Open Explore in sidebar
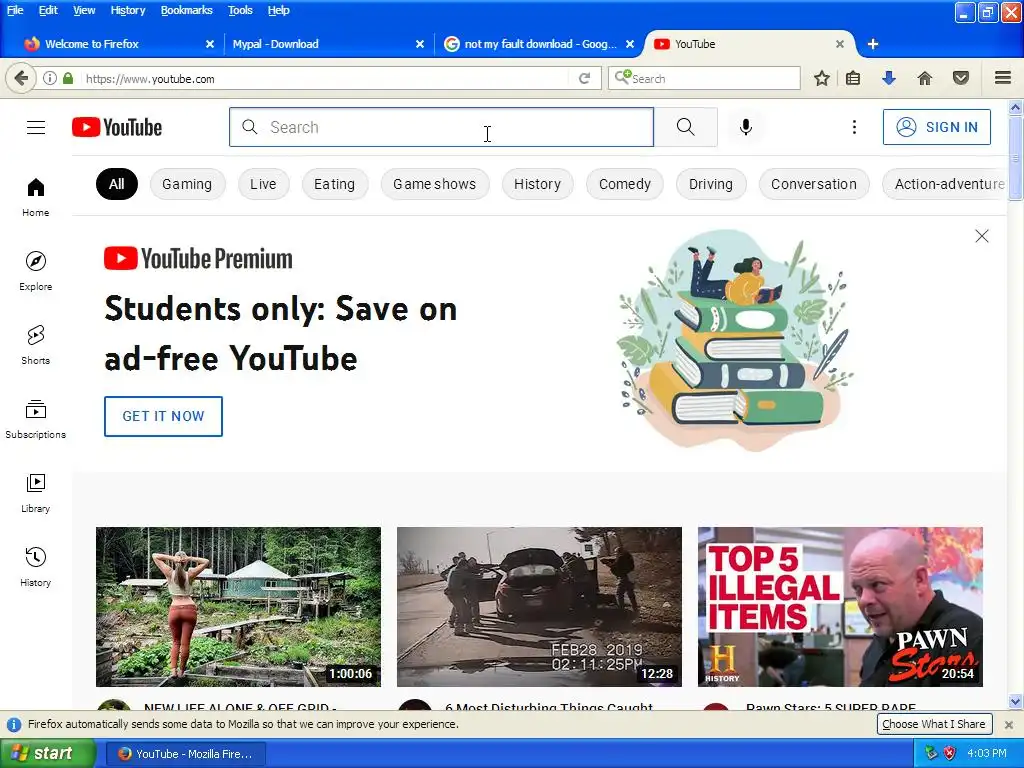1024x768 pixels. click(36, 271)
